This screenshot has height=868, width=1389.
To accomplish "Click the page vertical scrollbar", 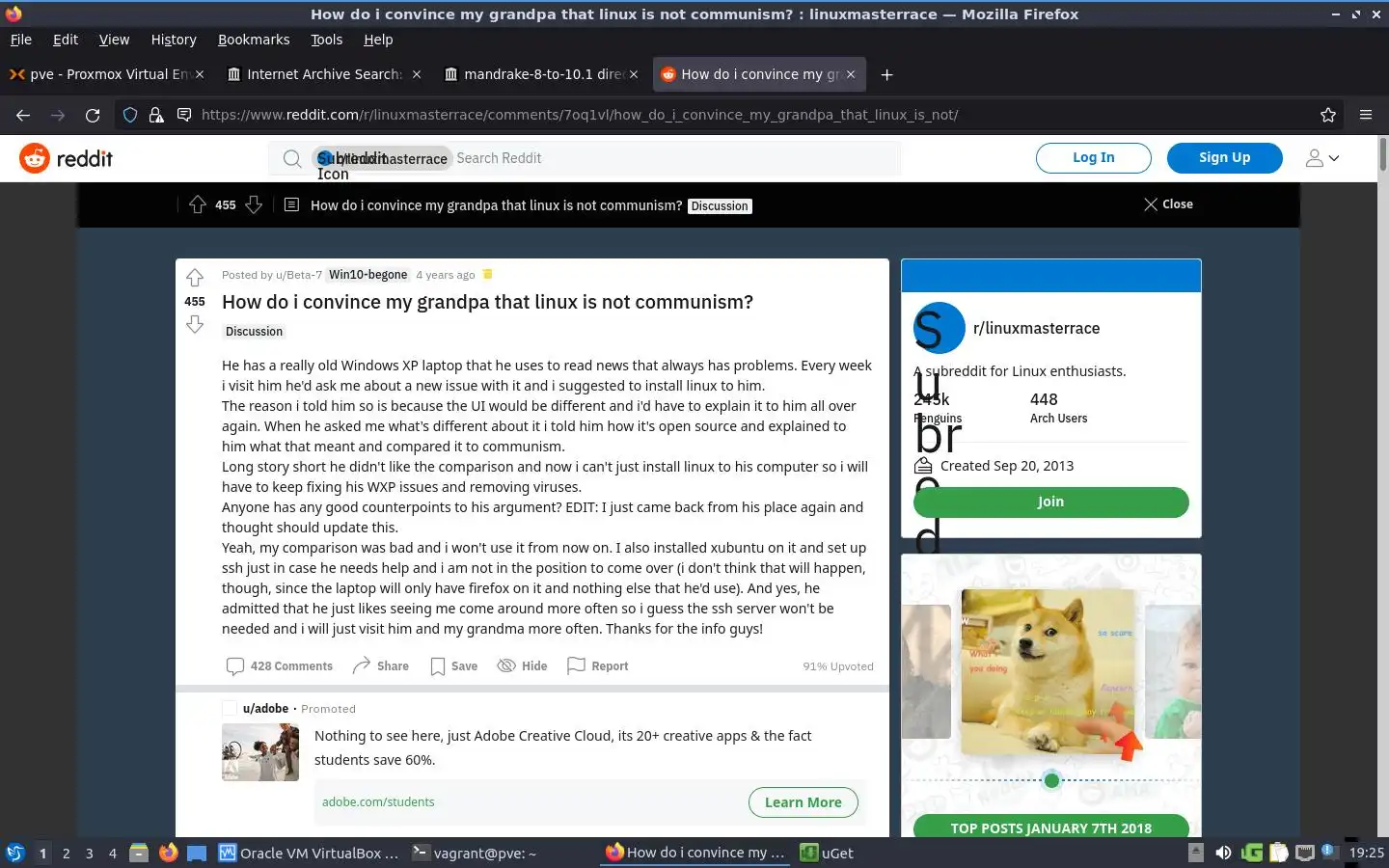I will pos(1383,154).
